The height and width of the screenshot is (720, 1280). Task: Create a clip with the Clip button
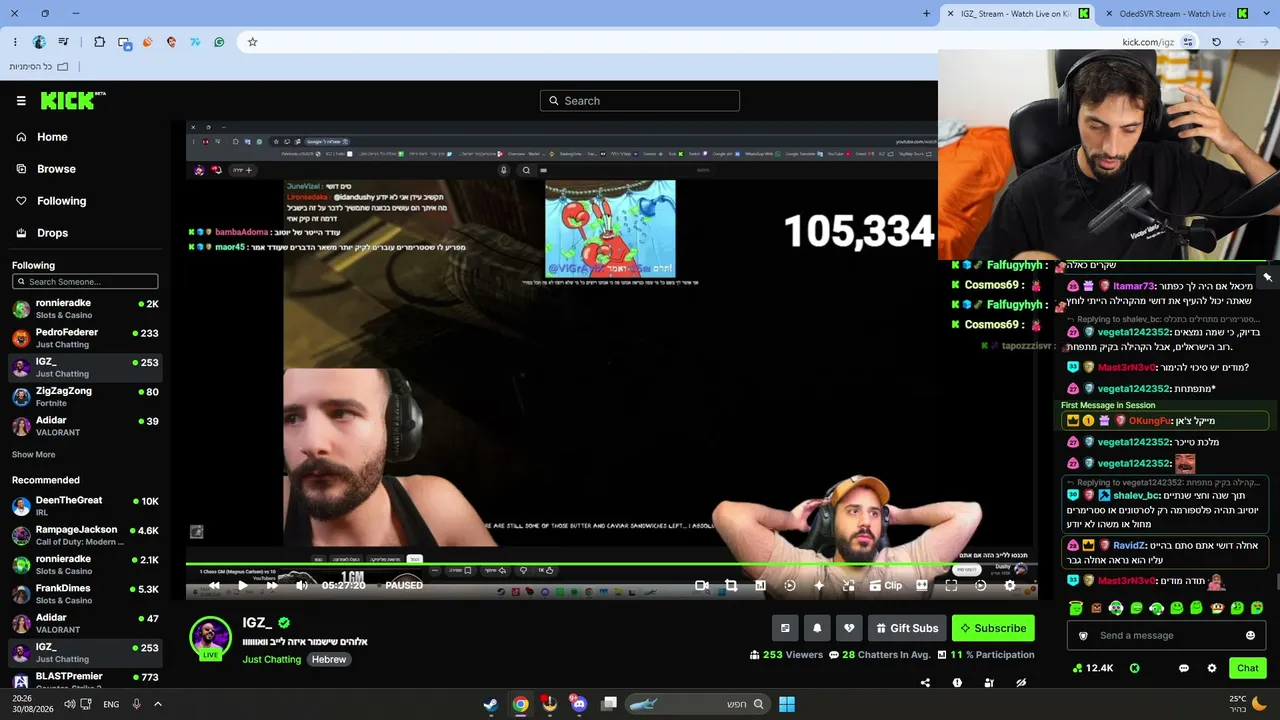point(885,586)
